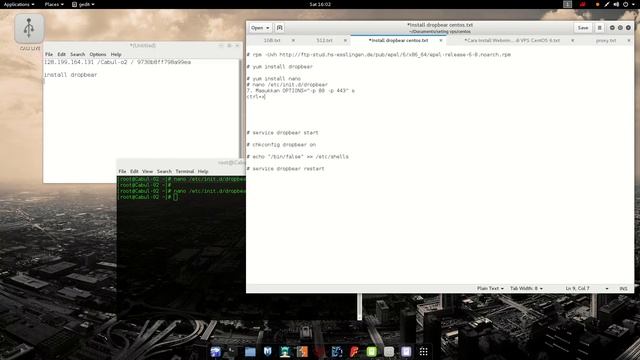Click the workspace indicator in top bar
The height and width of the screenshot is (360, 640).
point(567,4)
